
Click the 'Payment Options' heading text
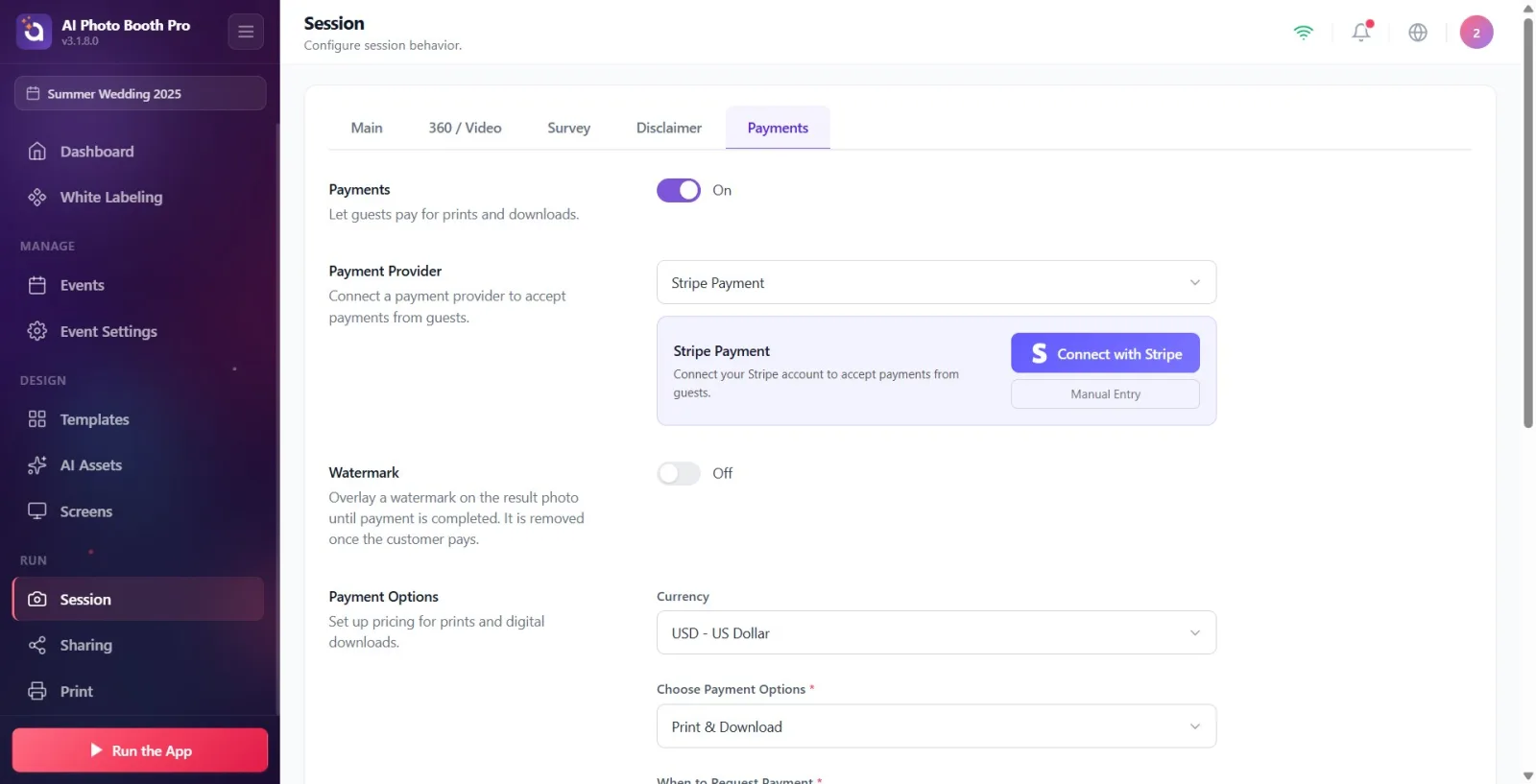[383, 596]
